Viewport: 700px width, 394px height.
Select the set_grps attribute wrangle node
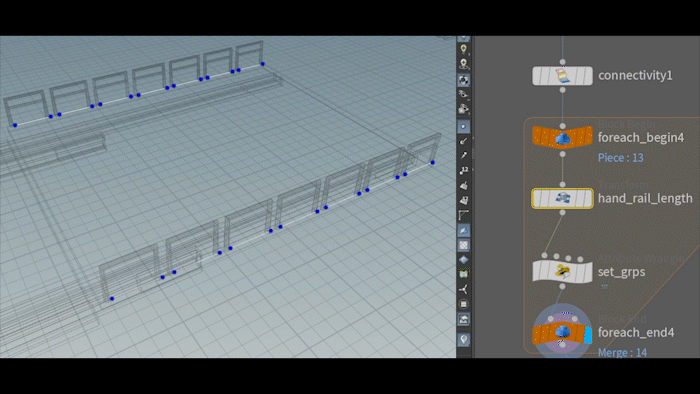coord(562,271)
